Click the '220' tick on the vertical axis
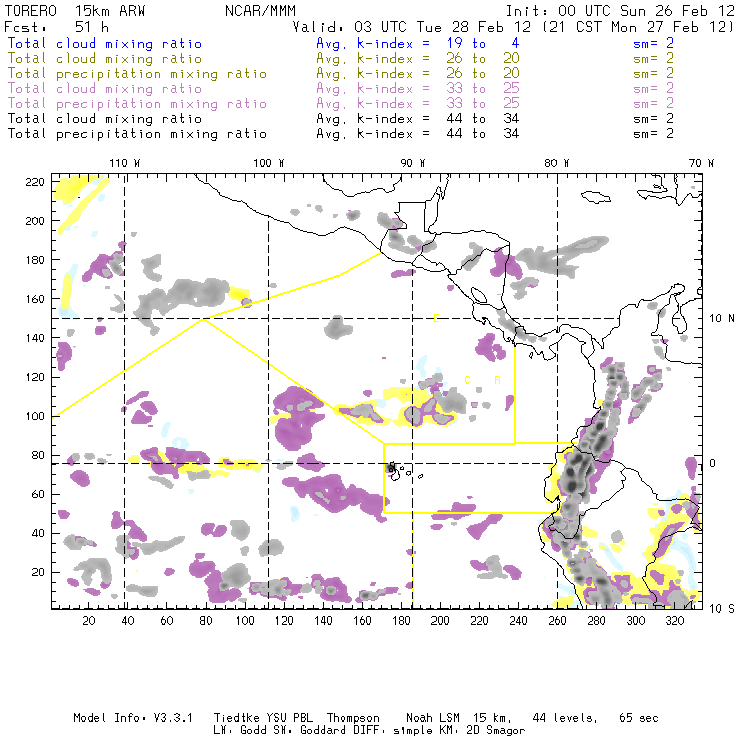The height and width of the screenshot is (740, 740). 35,182
